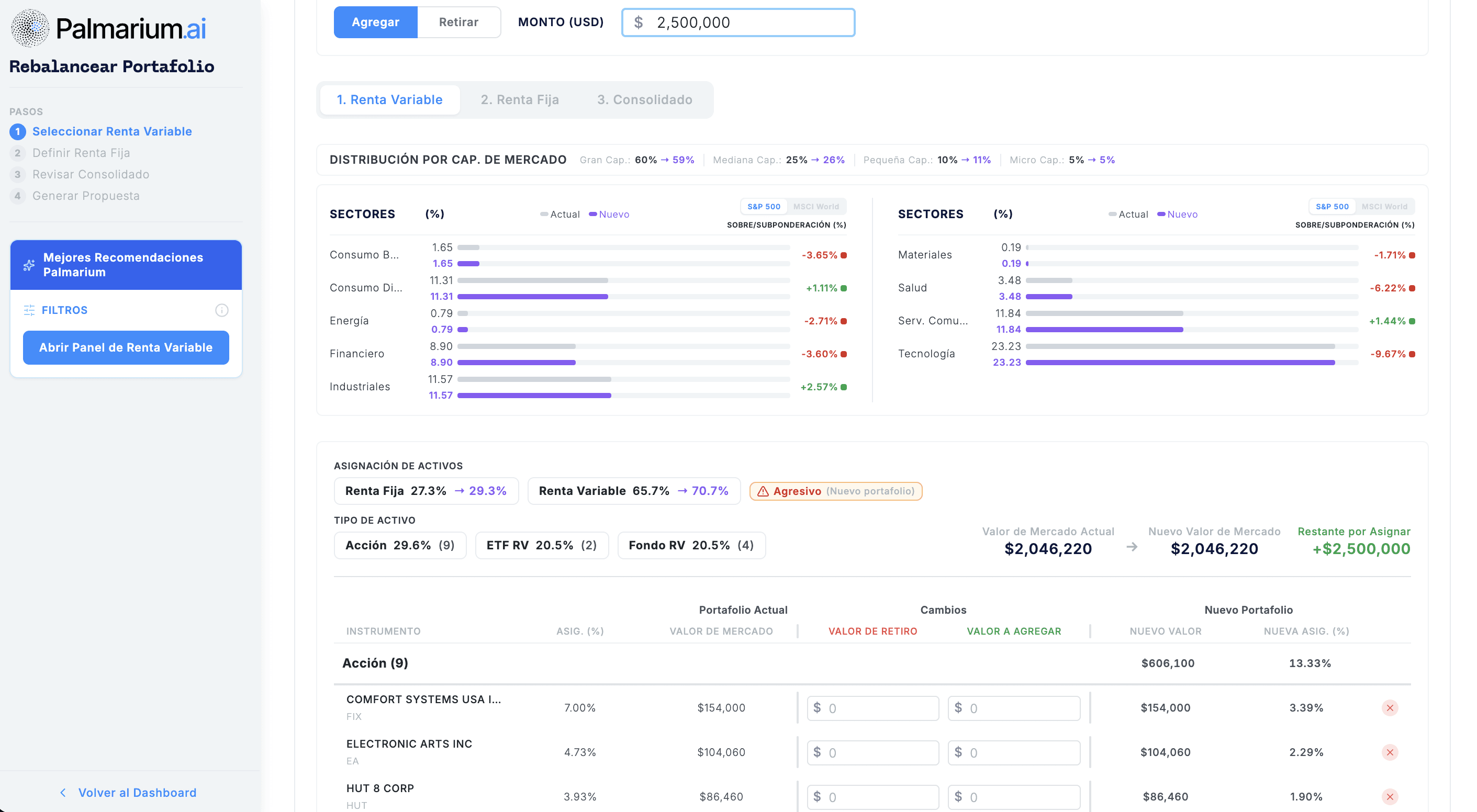Click the Restante por Asignar +$2,500,000 value
Viewport: 1477px width, 812px height.
coord(1361,549)
